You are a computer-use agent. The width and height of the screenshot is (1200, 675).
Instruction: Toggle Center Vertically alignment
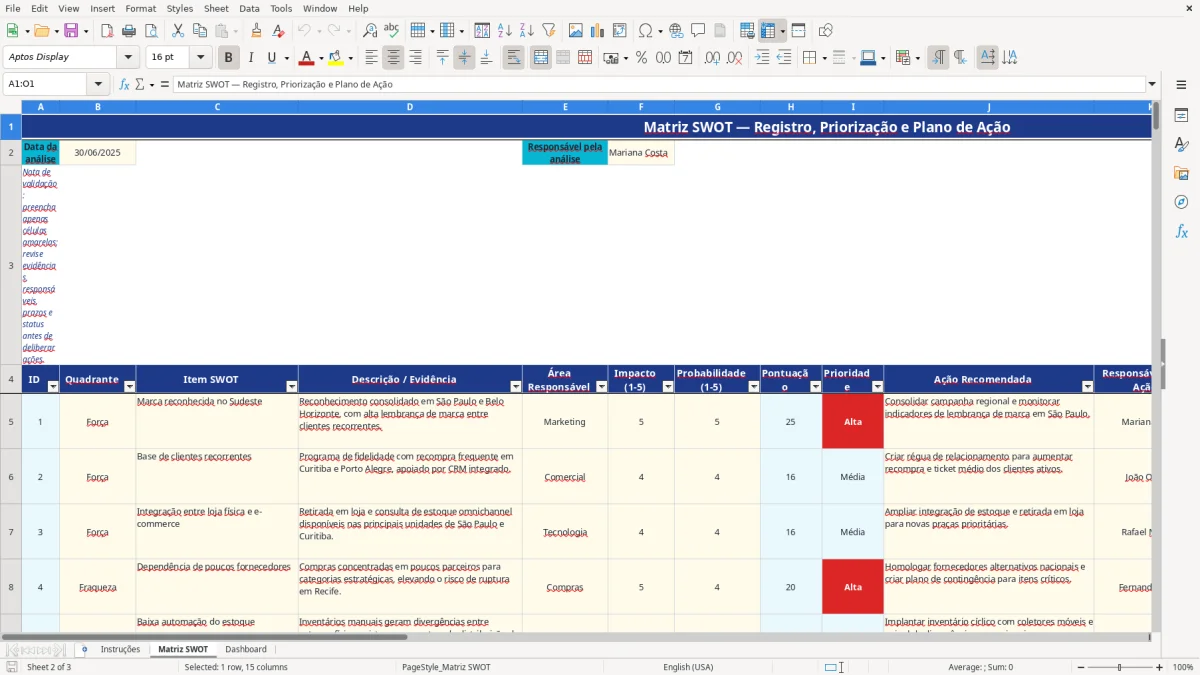click(464, 58)
